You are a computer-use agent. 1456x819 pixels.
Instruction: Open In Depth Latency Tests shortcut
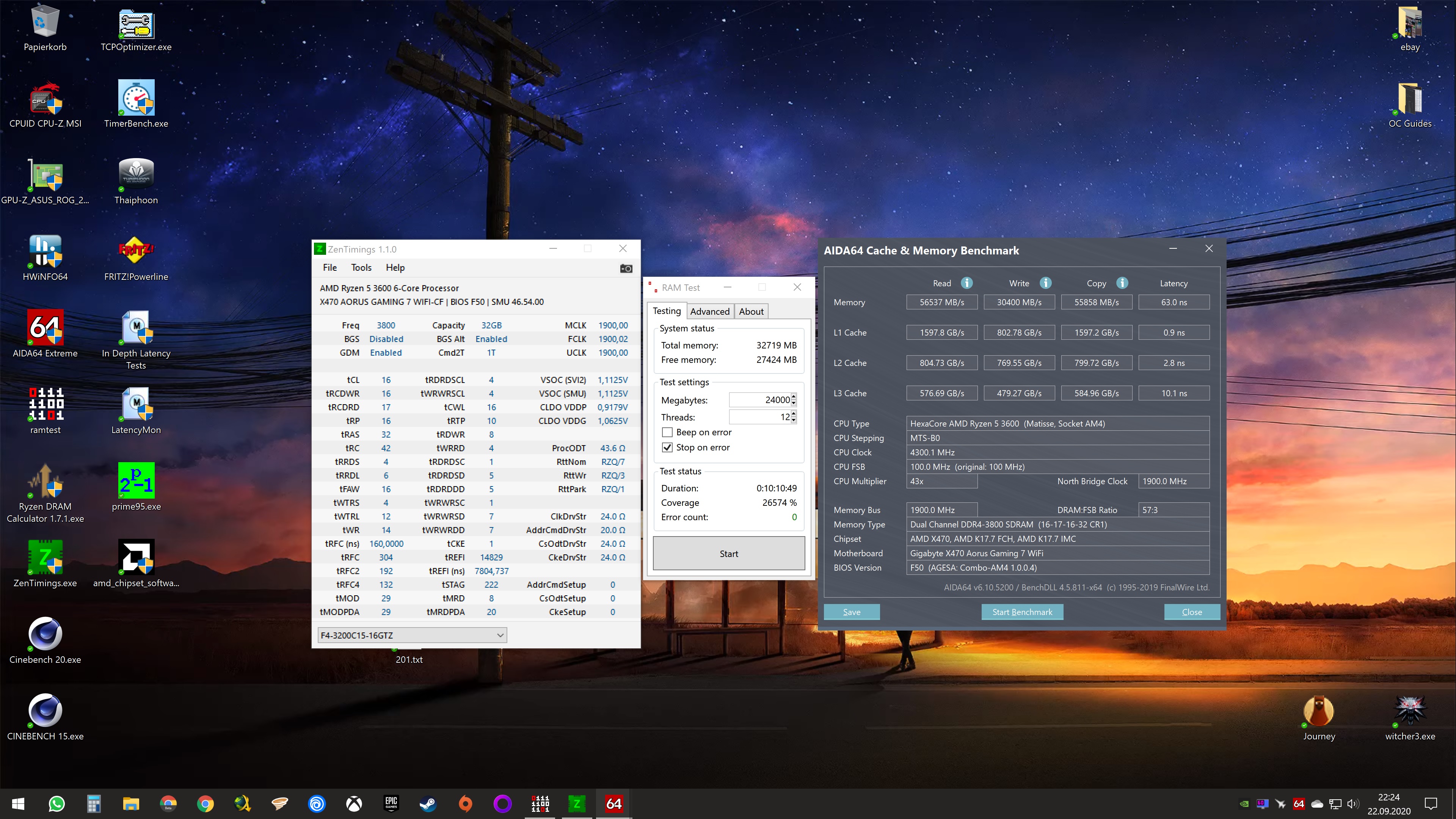pyautogui.click(x=136, y=340)
